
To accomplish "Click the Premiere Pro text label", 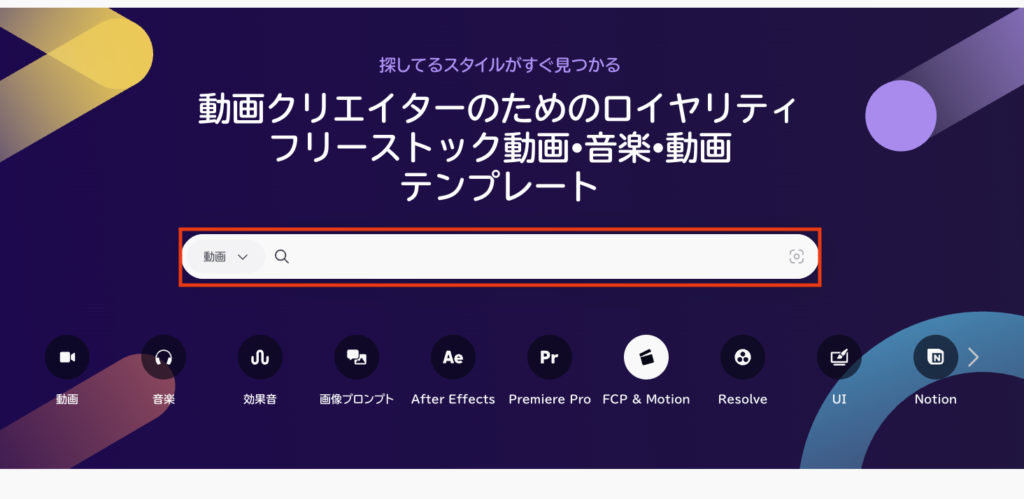I will 549,399.
